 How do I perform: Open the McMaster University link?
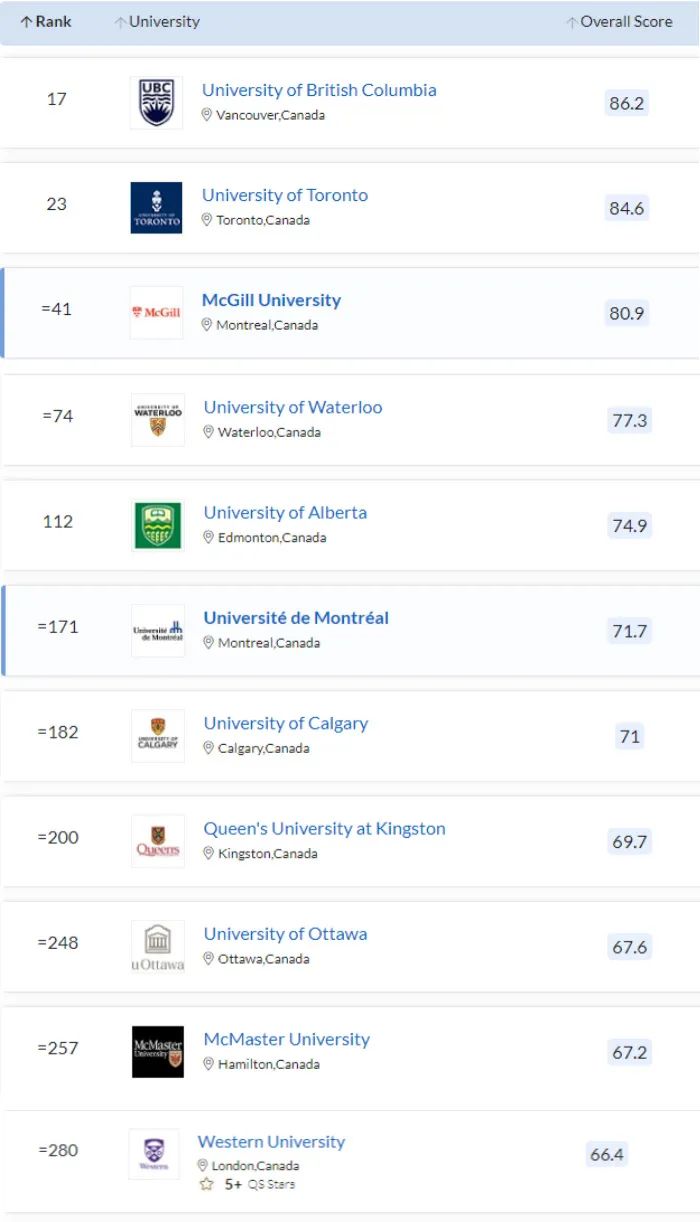coord(286,1039)
